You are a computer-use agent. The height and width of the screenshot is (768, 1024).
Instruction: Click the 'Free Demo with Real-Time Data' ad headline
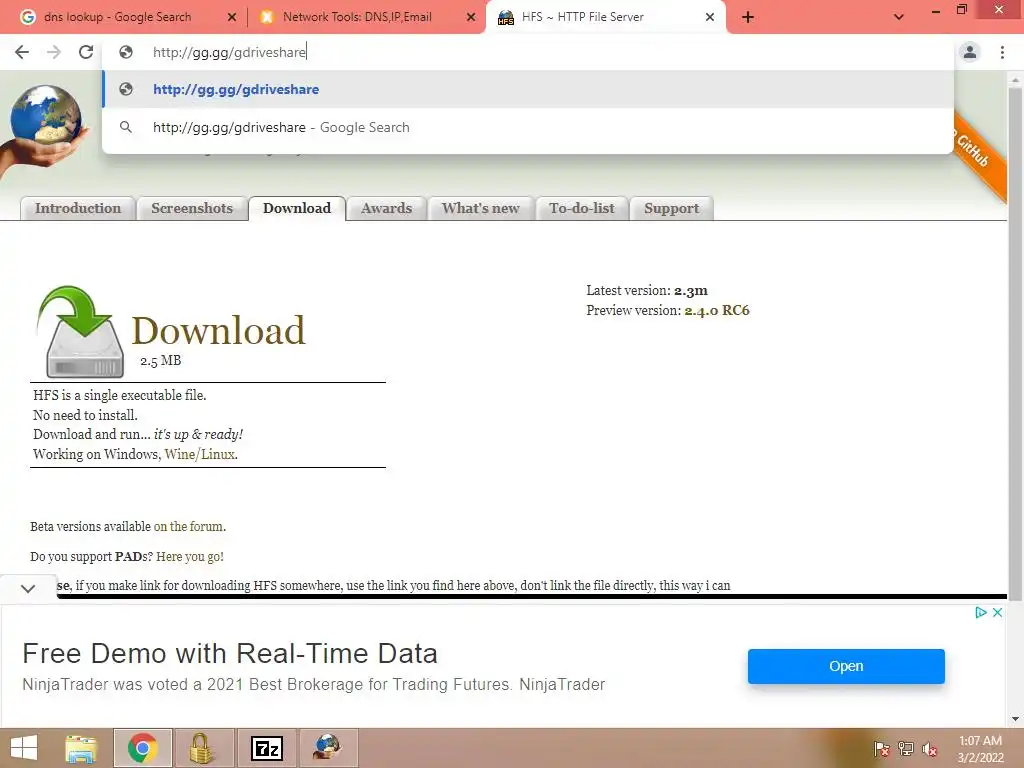point(230,653)
